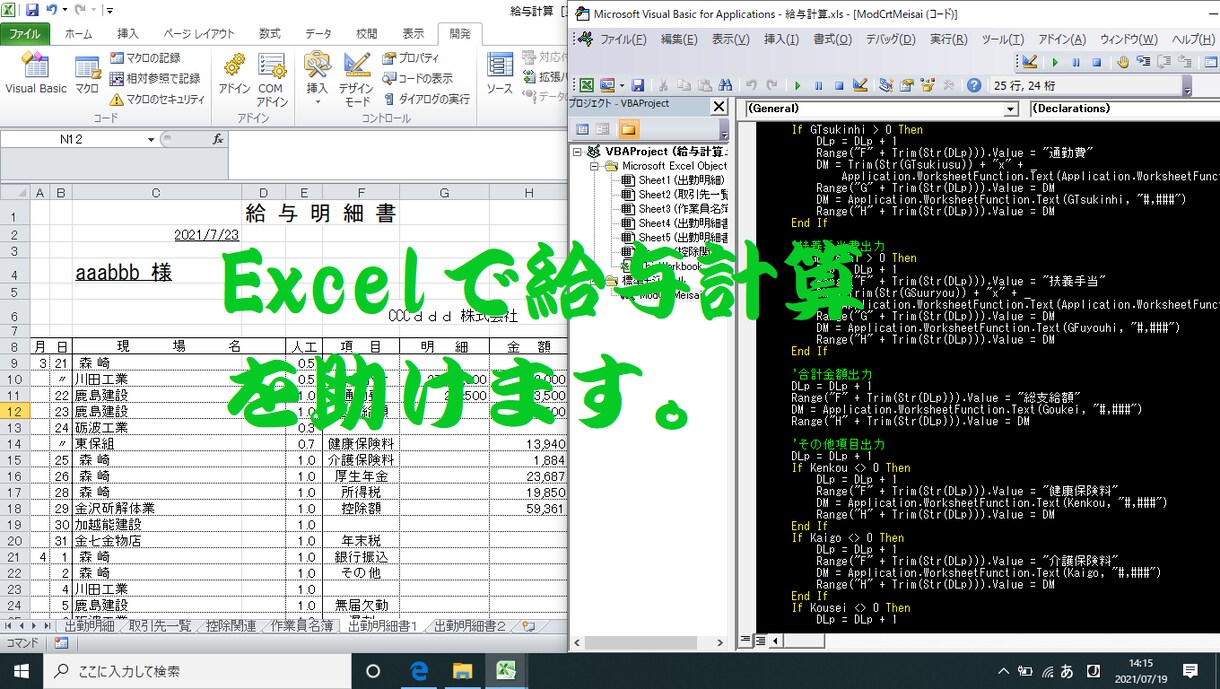
Task: Toggle デザインモード in Excel ribbon
Action: [x=357, y=78]
